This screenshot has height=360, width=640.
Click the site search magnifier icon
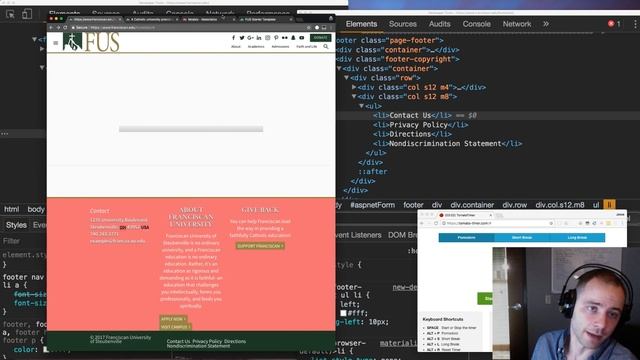pos(326,47)
